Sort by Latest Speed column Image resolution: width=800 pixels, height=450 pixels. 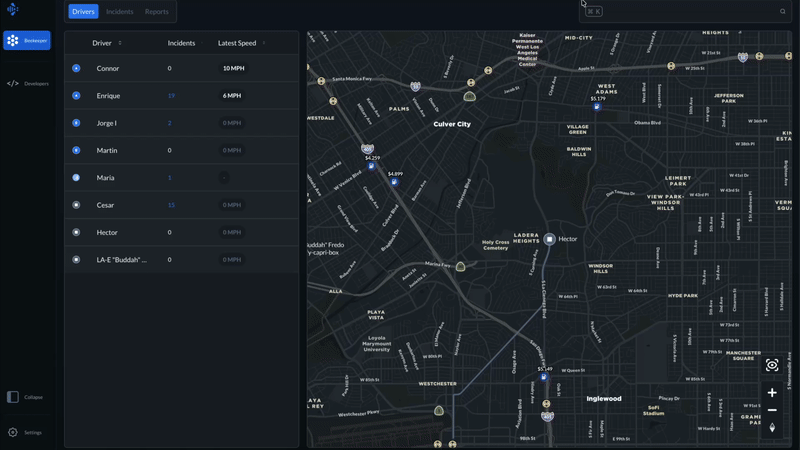coord(239,43)
